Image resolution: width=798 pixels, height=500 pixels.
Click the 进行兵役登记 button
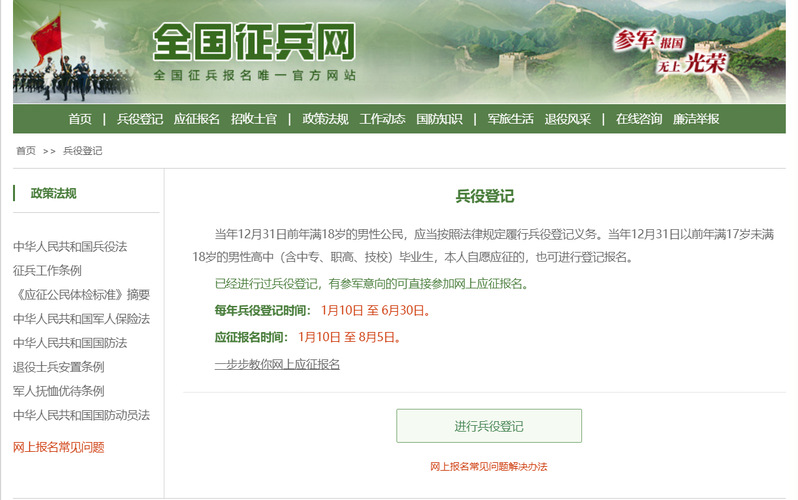[489, 426]
